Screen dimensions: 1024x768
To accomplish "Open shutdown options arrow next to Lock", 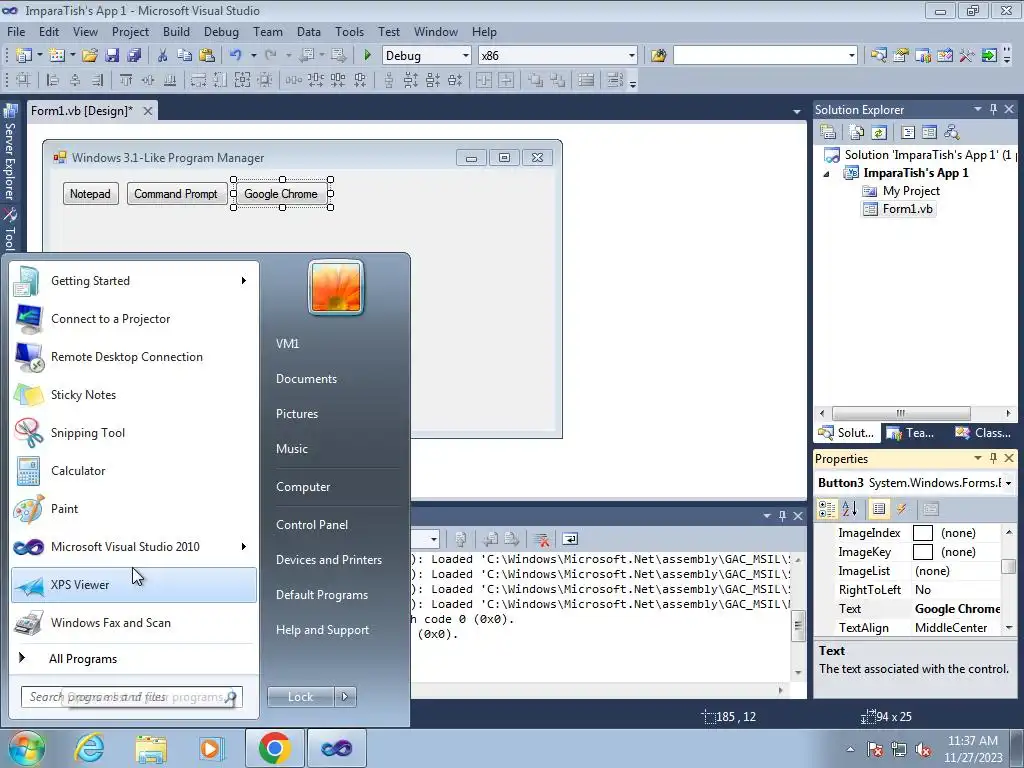I will [x=345, y=697].
